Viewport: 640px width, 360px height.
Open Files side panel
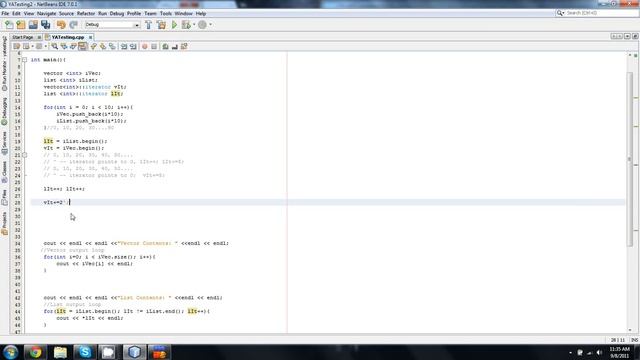pos(4,197)
